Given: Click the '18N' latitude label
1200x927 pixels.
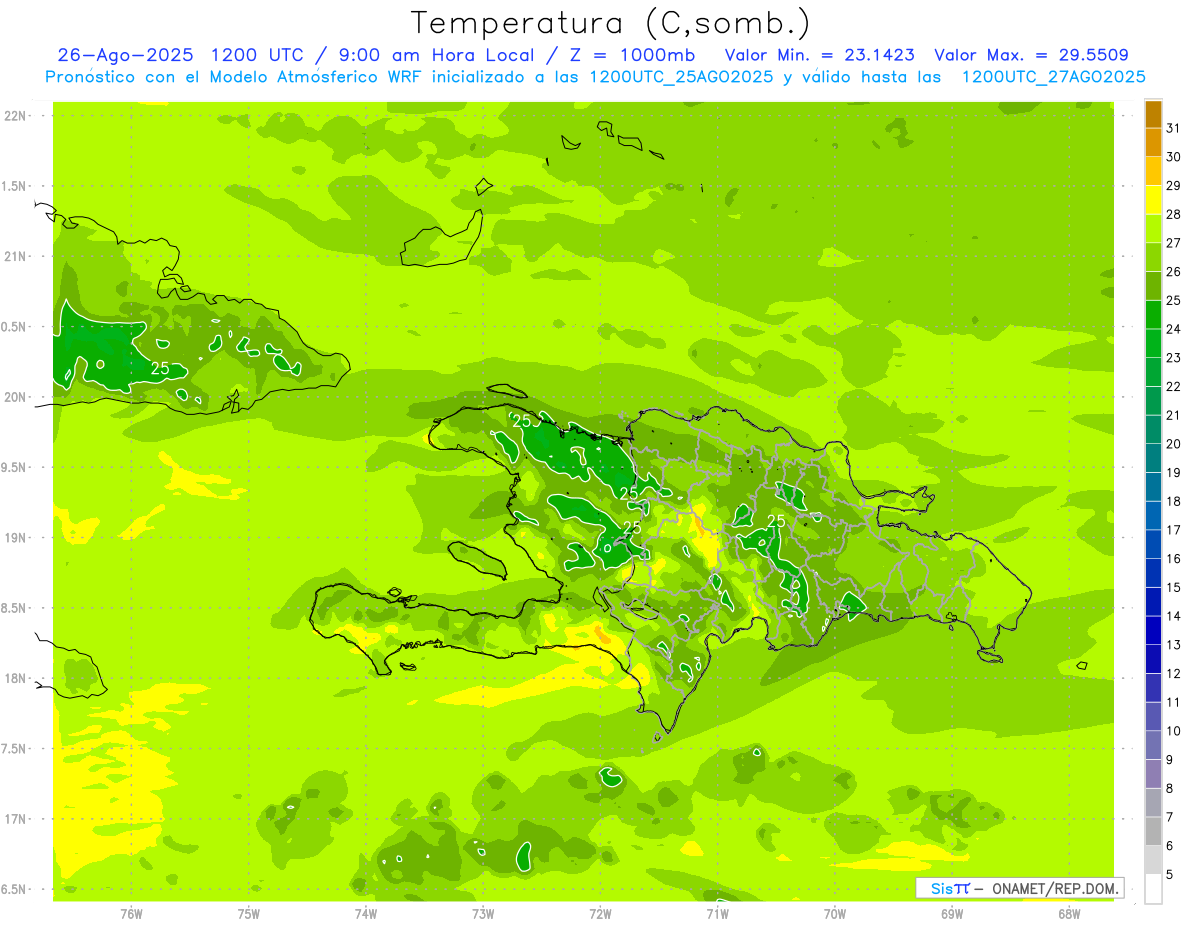Looking at the screenshot, I should 16,678.
